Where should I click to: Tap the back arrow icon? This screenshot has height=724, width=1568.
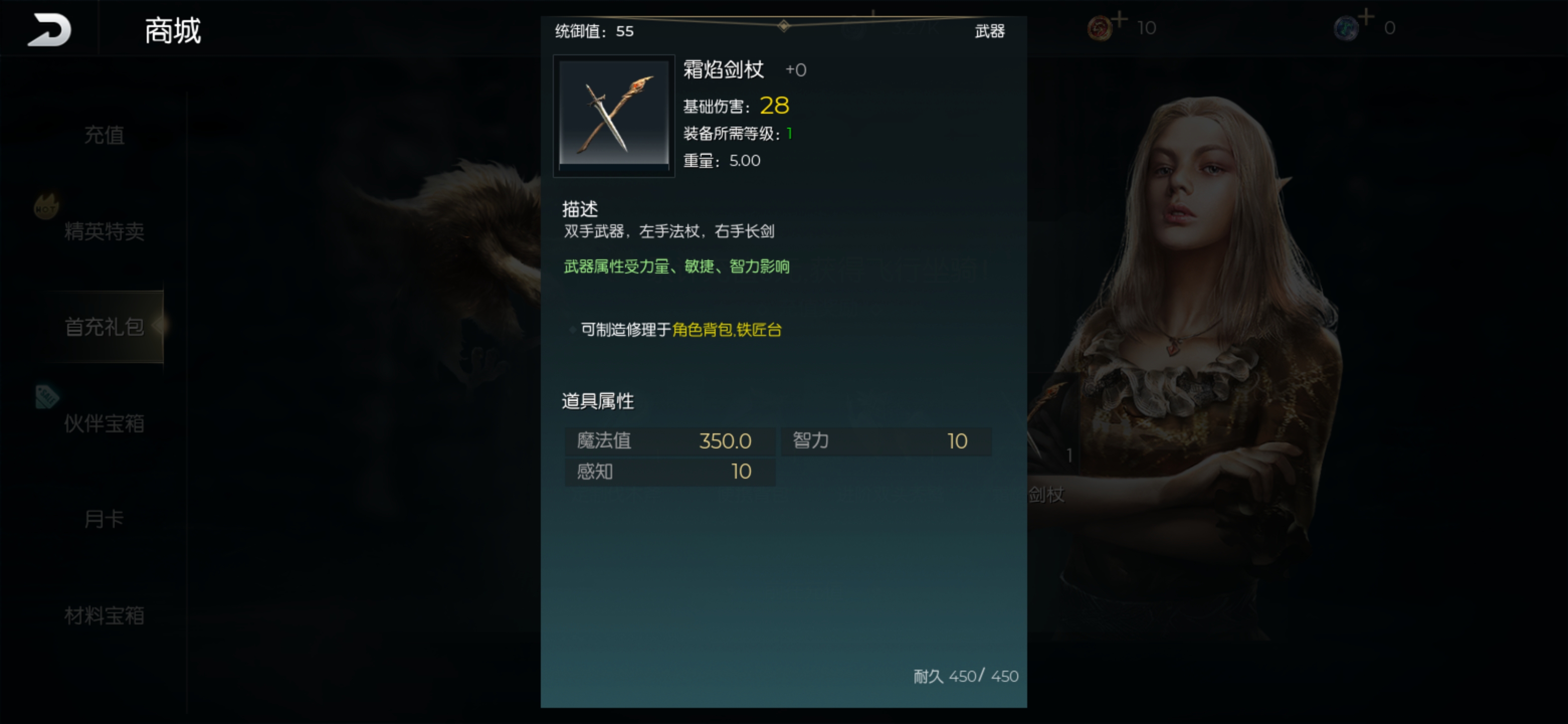pos(49,29)
